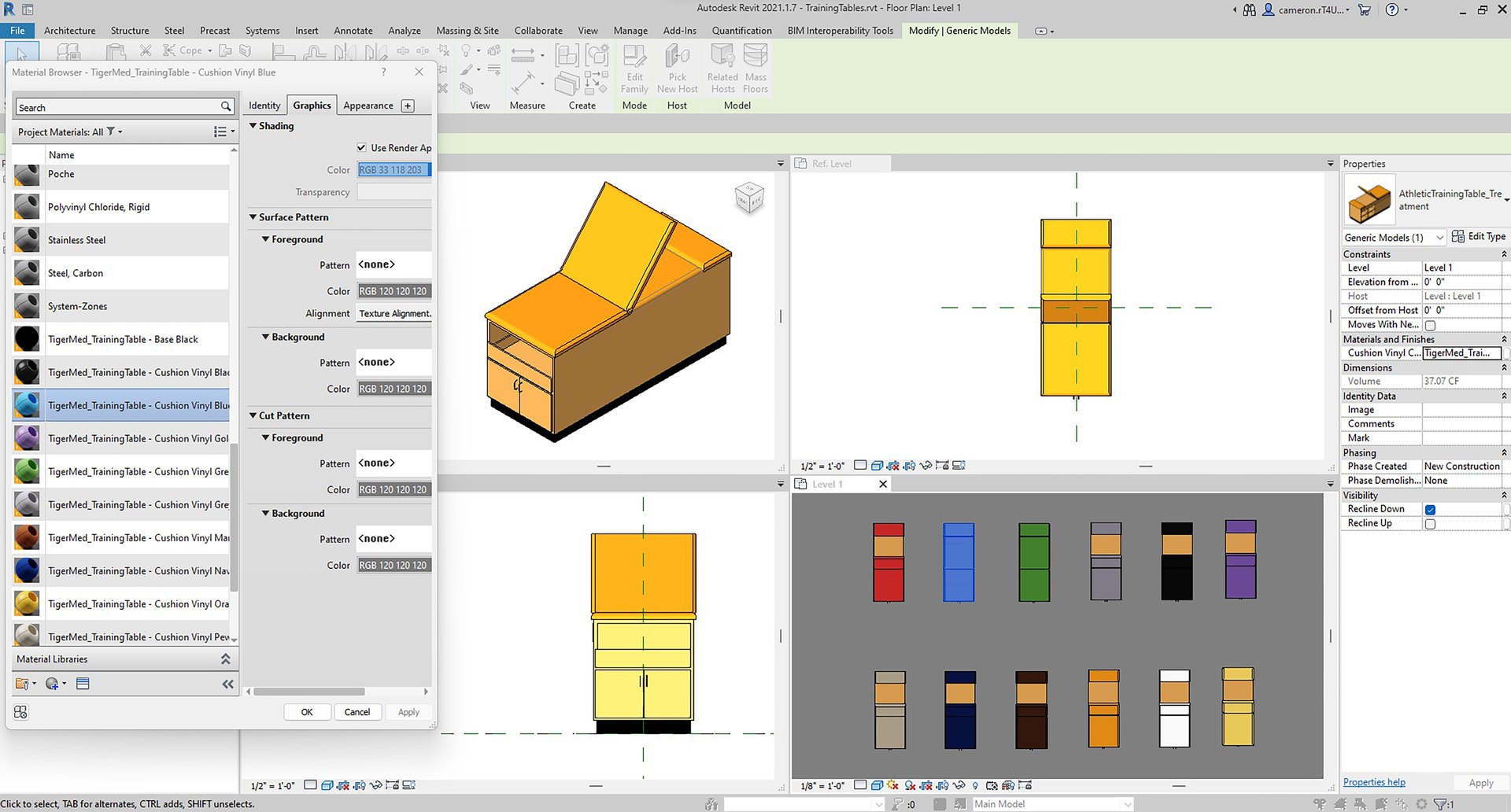
Task: Open material list view options dropdown
Action: click(x=224, y=131)
